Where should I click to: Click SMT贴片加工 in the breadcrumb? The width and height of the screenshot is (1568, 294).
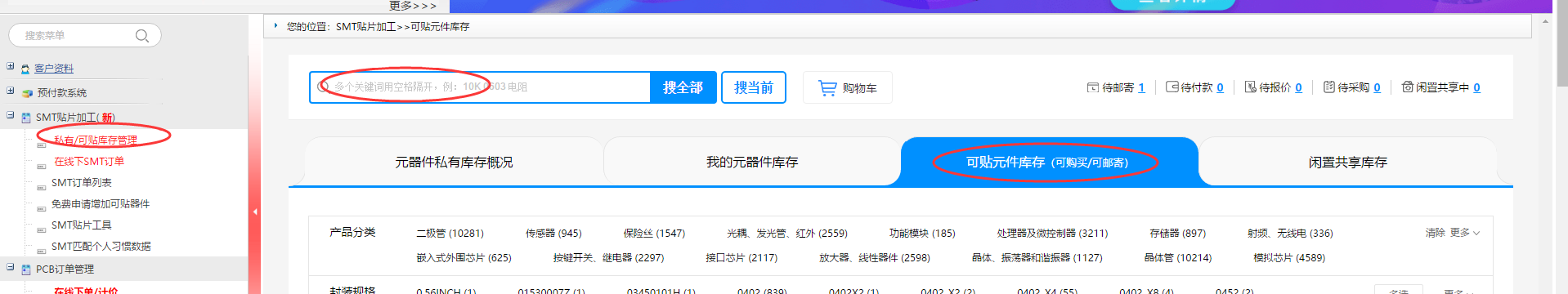coord(365,27)
